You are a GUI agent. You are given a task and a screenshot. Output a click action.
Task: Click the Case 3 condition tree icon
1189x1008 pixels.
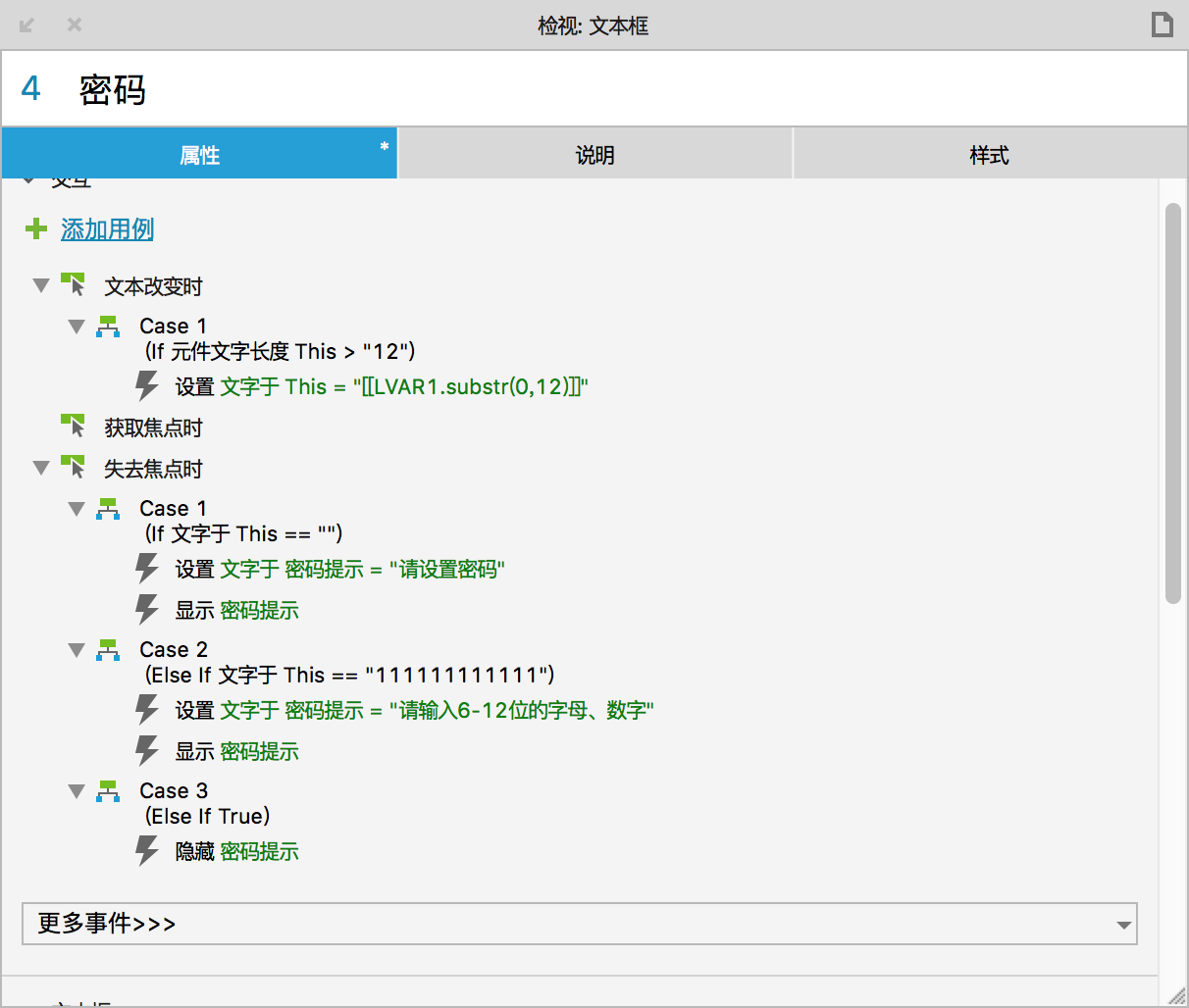[108, 790]
